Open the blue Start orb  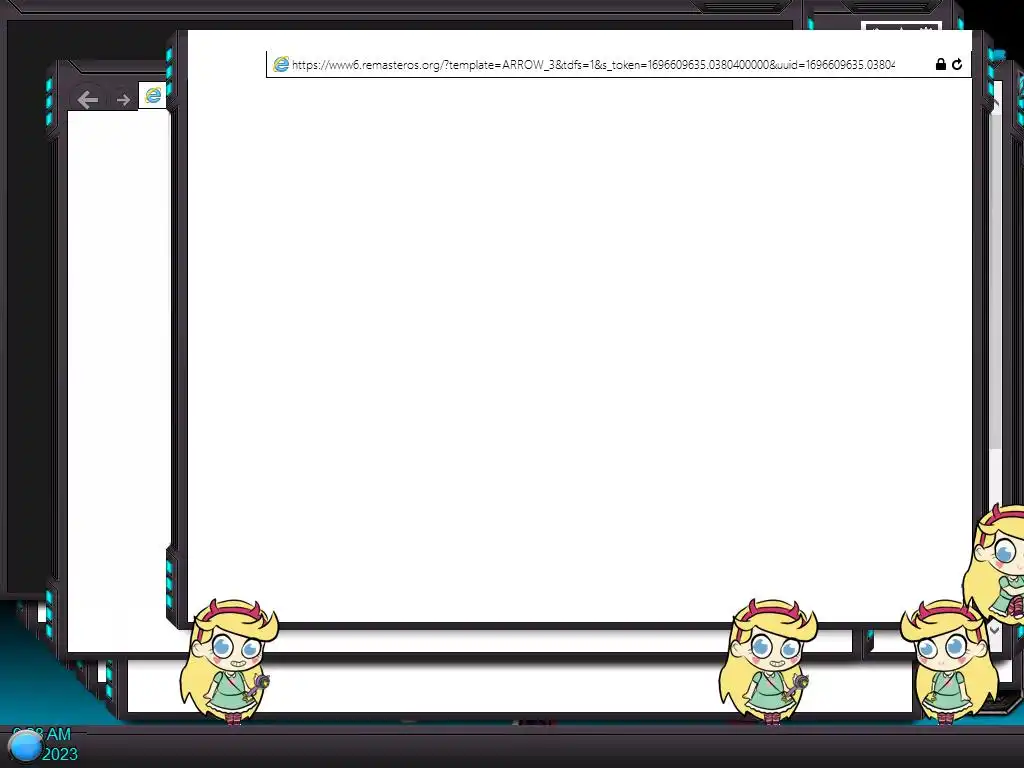(x=25, y=746)
